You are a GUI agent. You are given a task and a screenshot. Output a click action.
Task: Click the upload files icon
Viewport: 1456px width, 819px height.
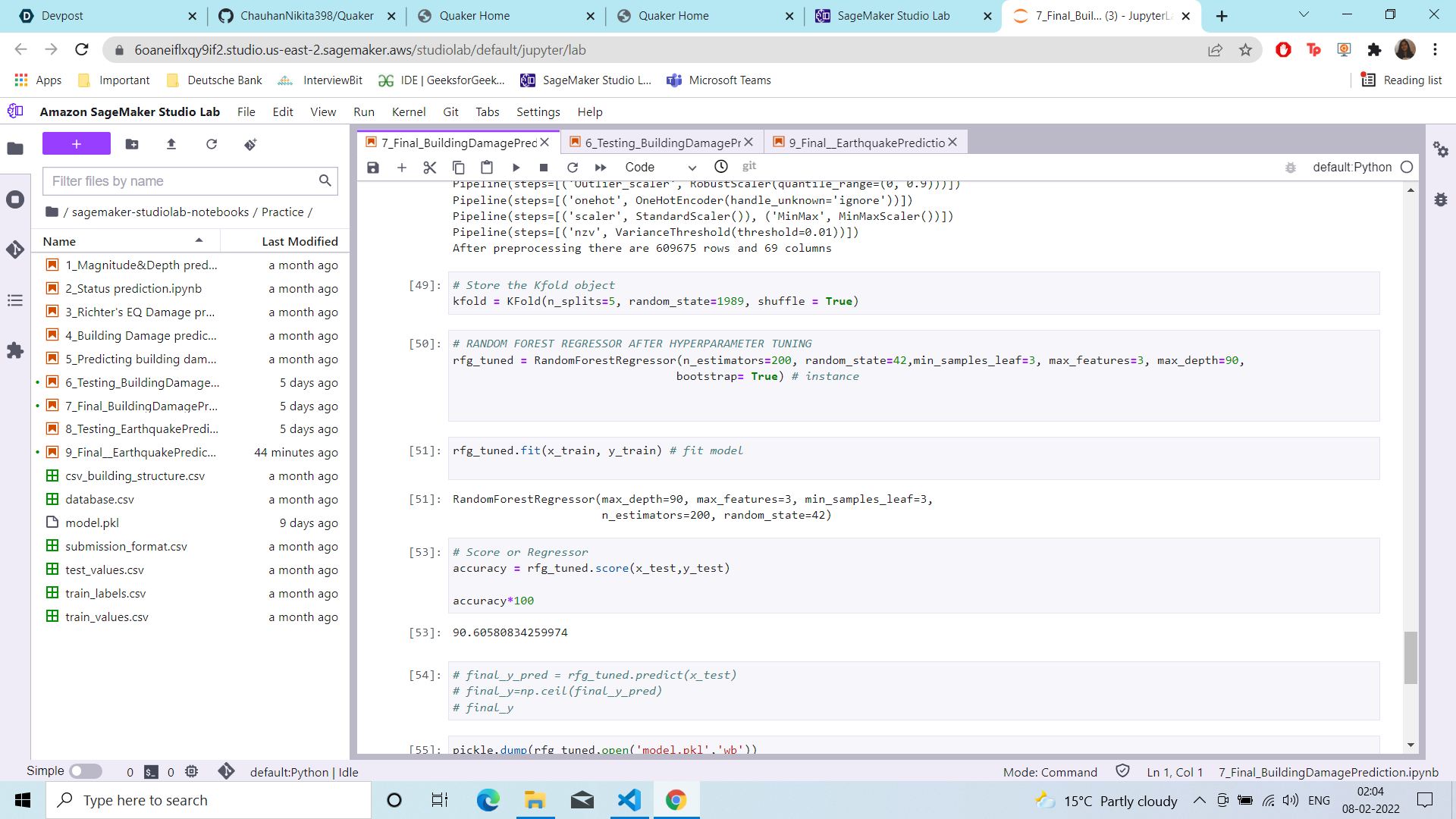point(171,144)
